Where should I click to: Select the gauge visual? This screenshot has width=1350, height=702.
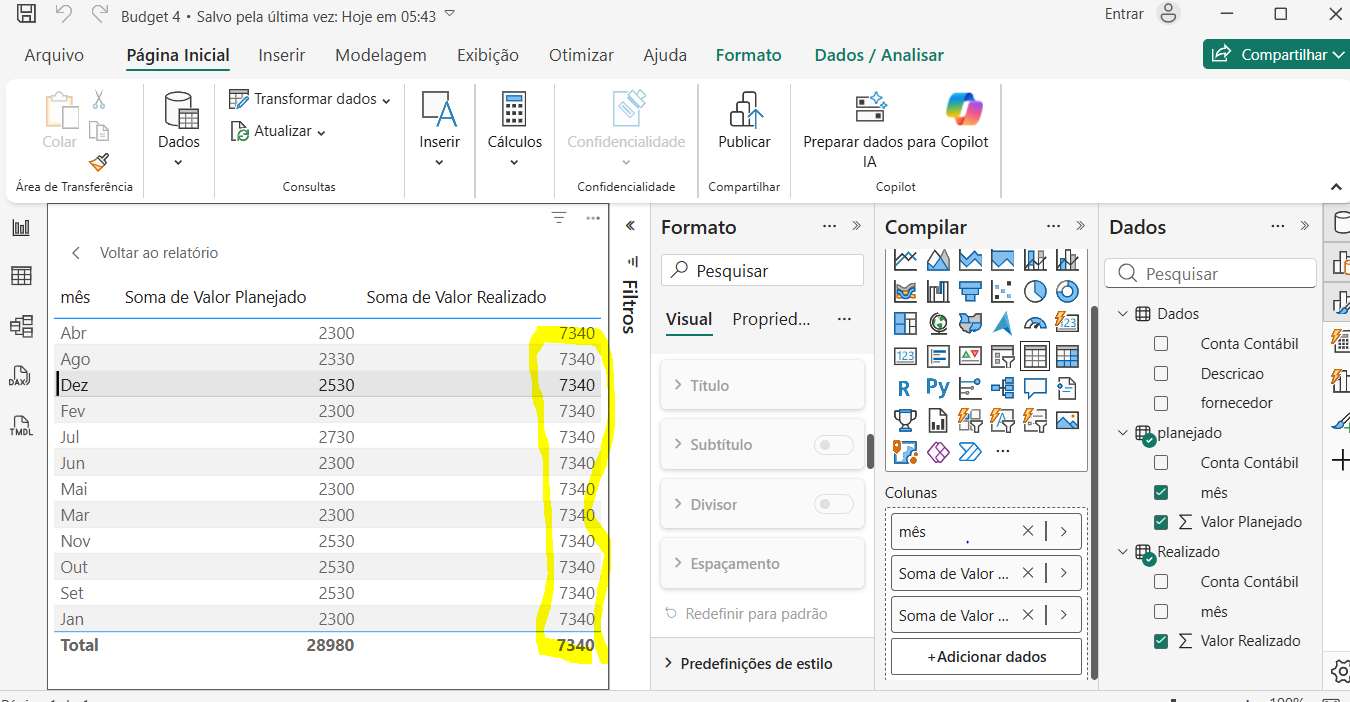click(x=1034, y=322)
